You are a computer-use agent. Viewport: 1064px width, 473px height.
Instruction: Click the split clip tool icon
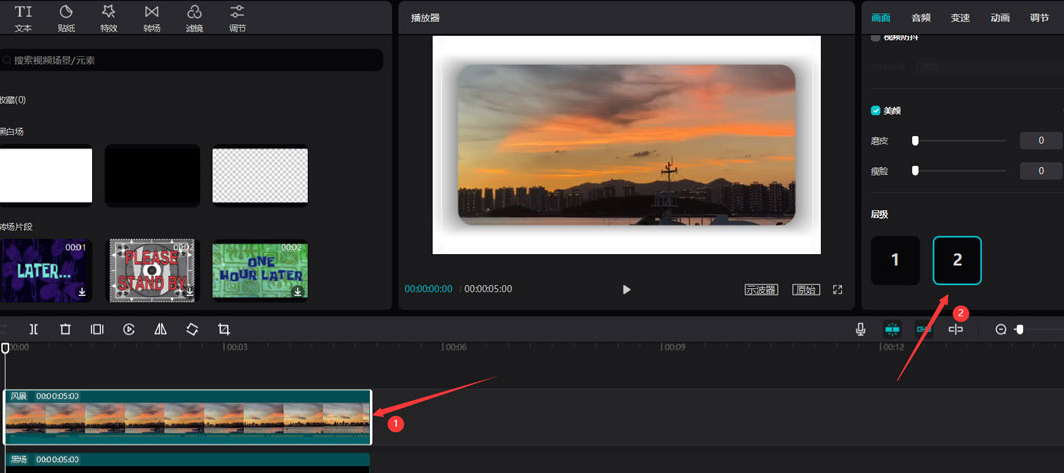(x=33, y=329)
